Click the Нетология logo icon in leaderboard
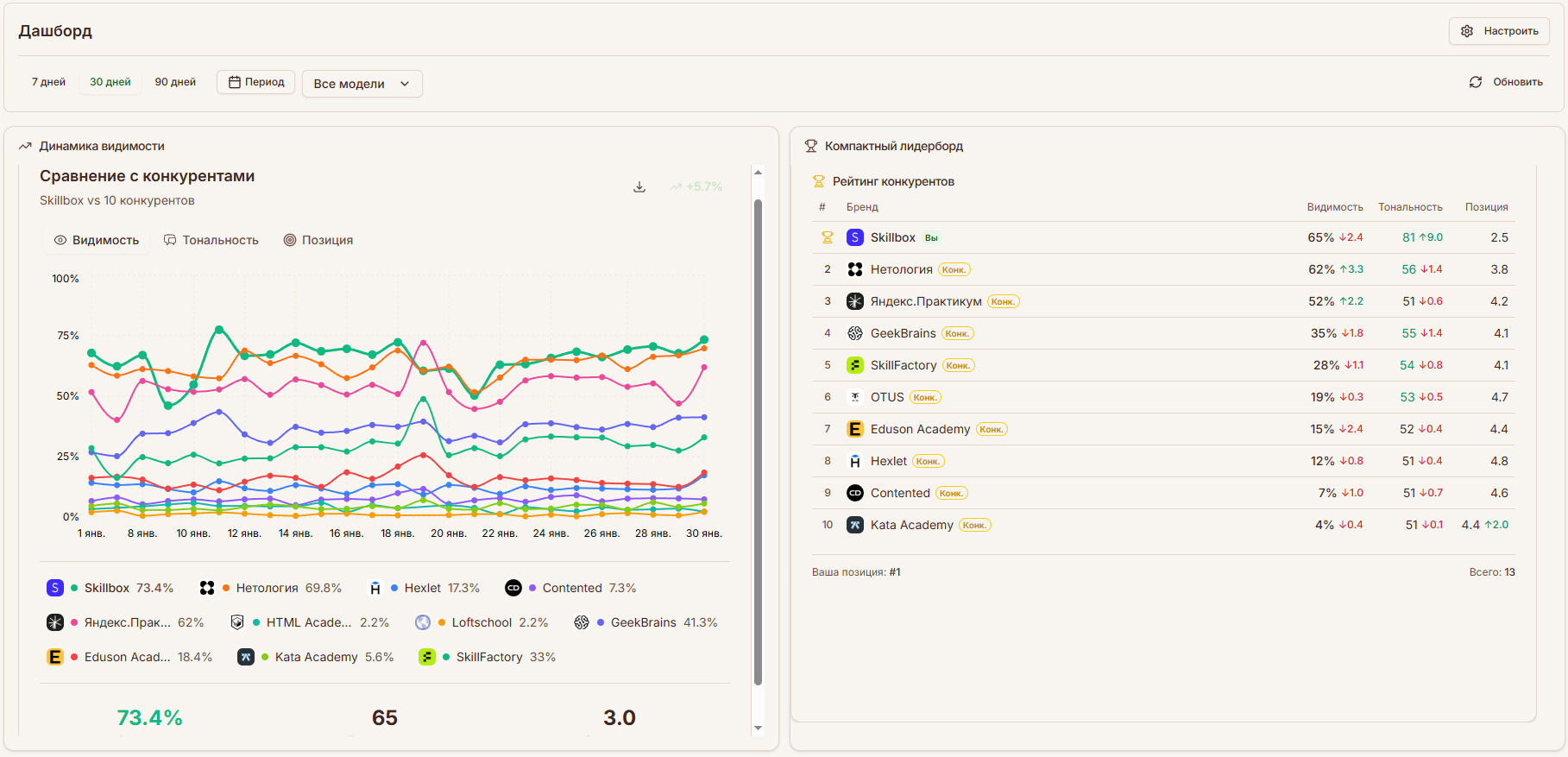The height and width of the screenshot is (757, 1568). click(x=854, y=269)
